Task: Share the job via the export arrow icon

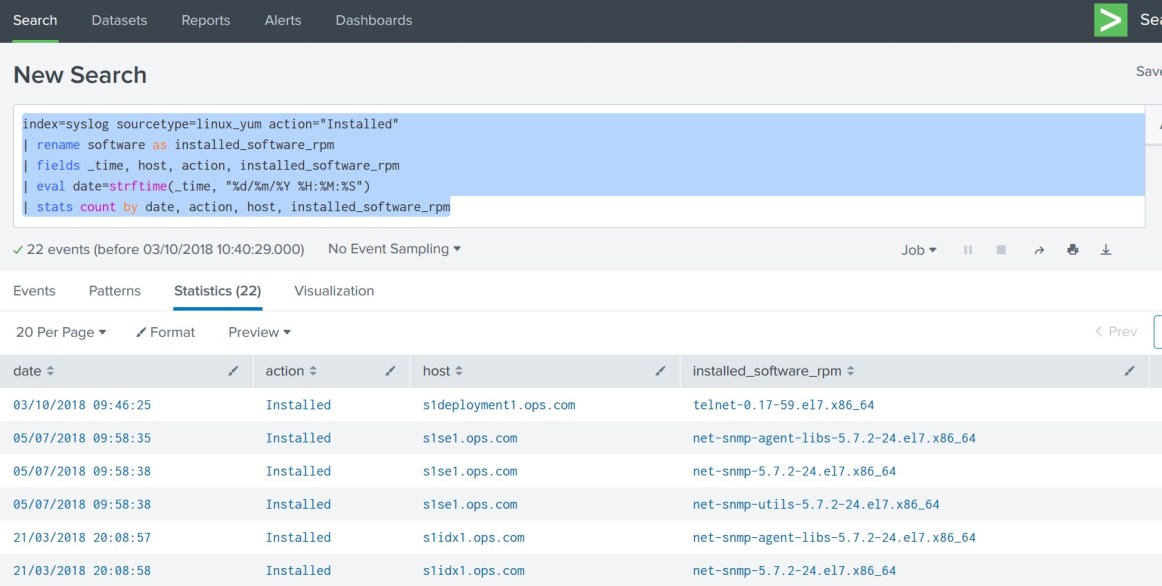Action: point(1039,249)
